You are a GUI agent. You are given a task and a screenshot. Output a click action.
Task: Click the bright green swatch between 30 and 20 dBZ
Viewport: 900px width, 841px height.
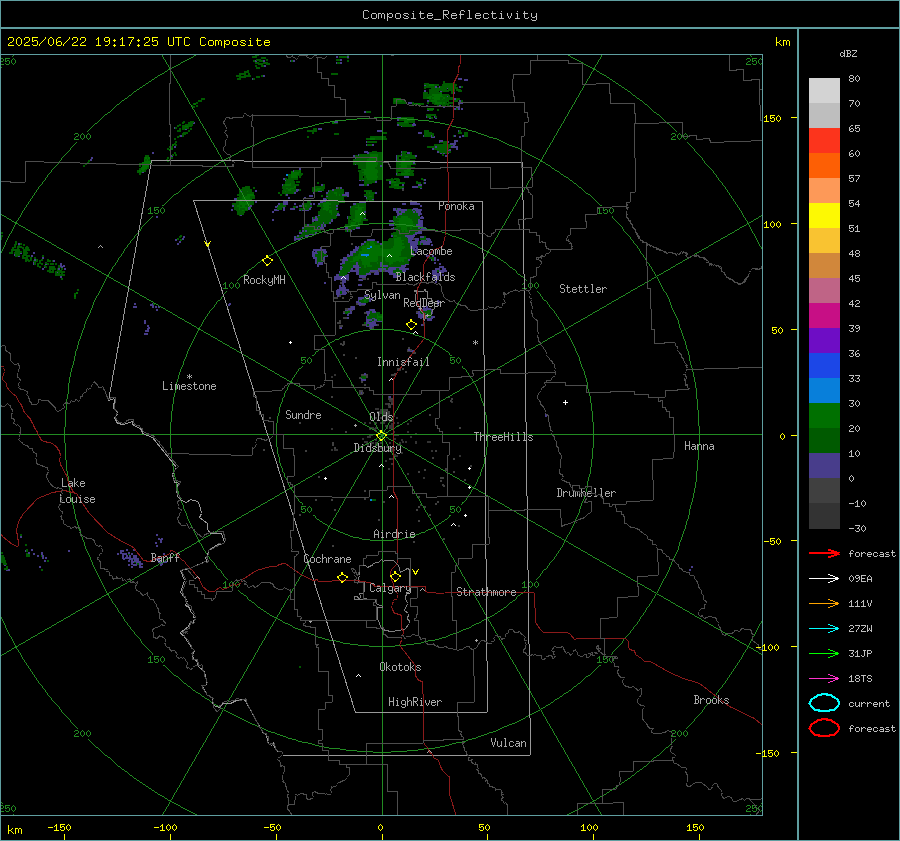(824, 416)
